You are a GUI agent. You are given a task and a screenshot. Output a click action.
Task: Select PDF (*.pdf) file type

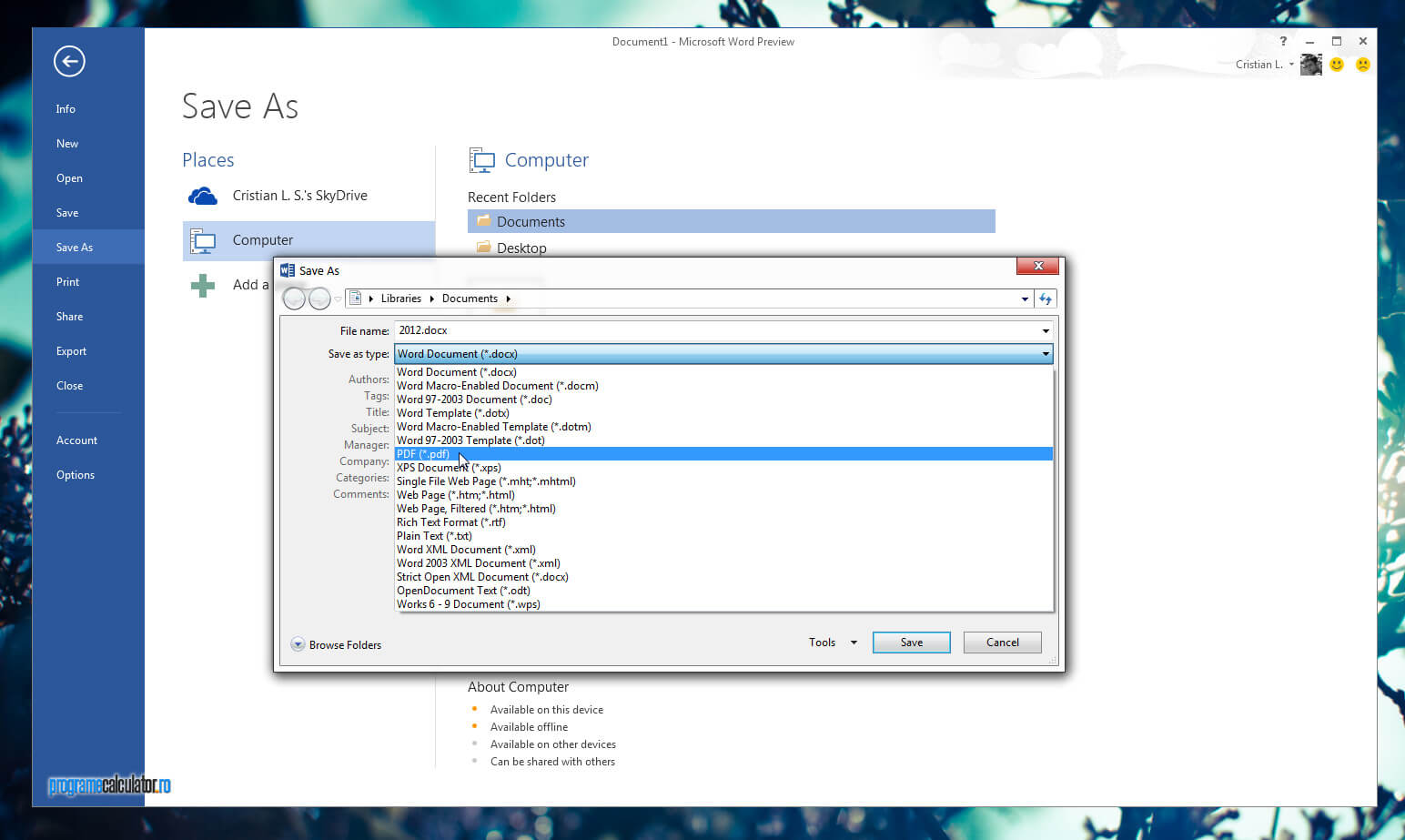point(723,454)
